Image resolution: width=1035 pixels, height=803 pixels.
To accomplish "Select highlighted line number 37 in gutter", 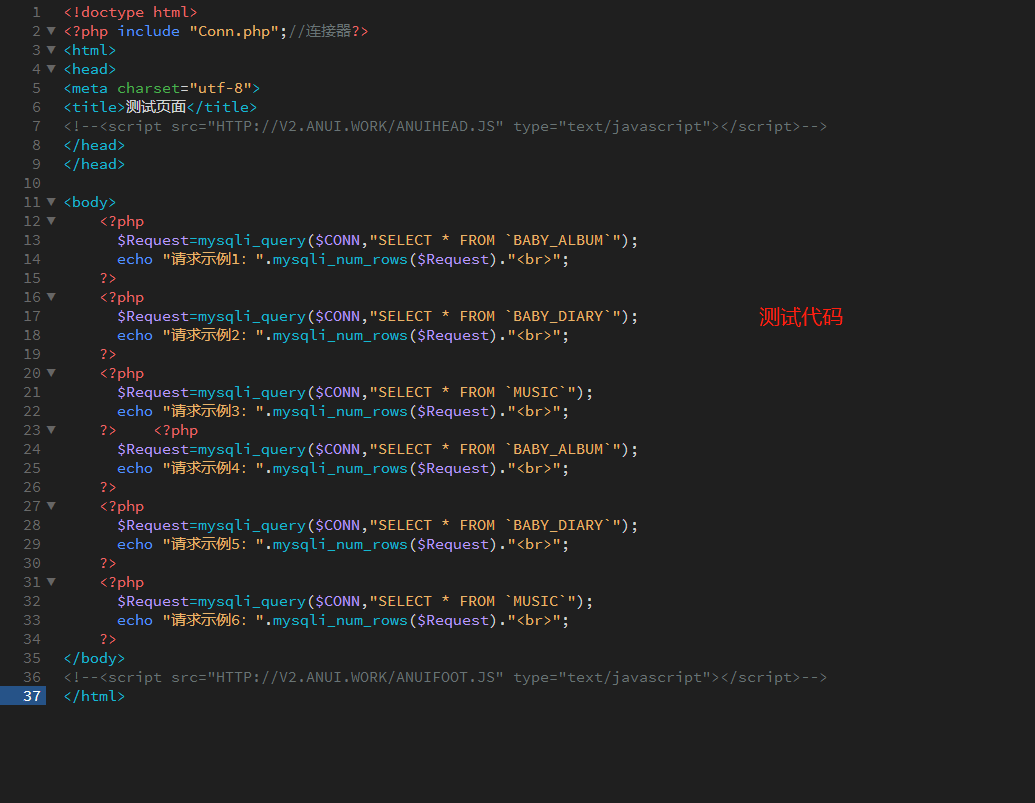I will pyautogui.click(x=32, y=696).
